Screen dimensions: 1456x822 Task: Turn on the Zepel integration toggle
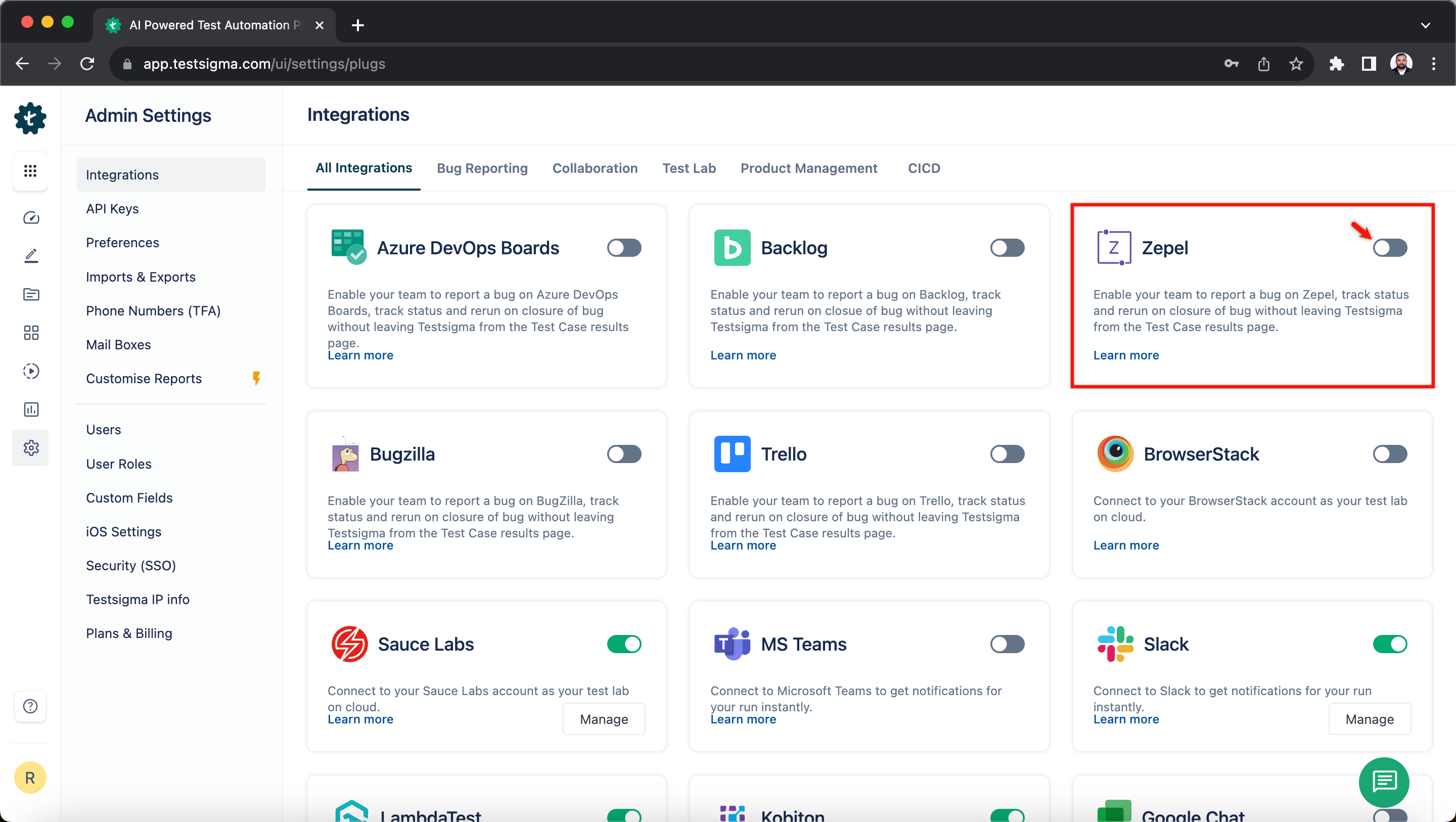(1390, 247)
